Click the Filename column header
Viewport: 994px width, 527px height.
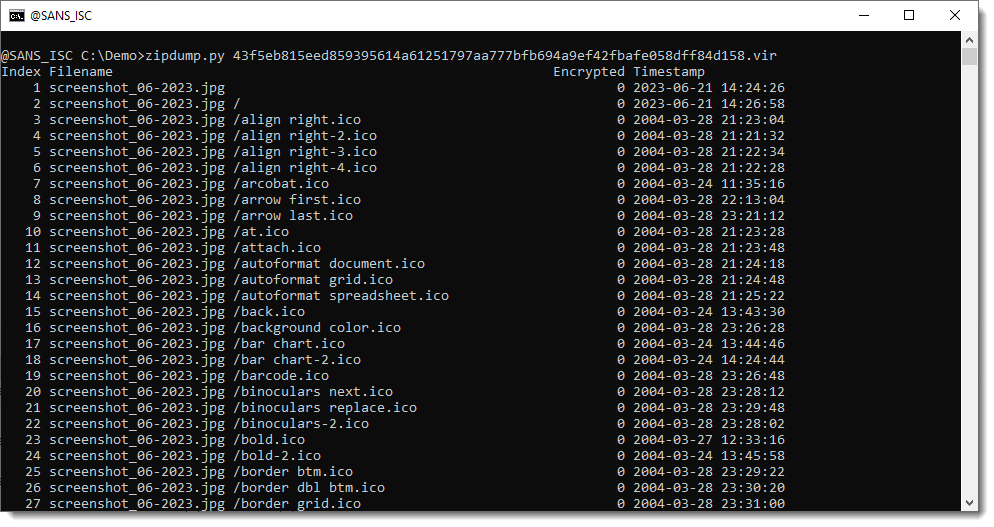click(x=81, y=72)
